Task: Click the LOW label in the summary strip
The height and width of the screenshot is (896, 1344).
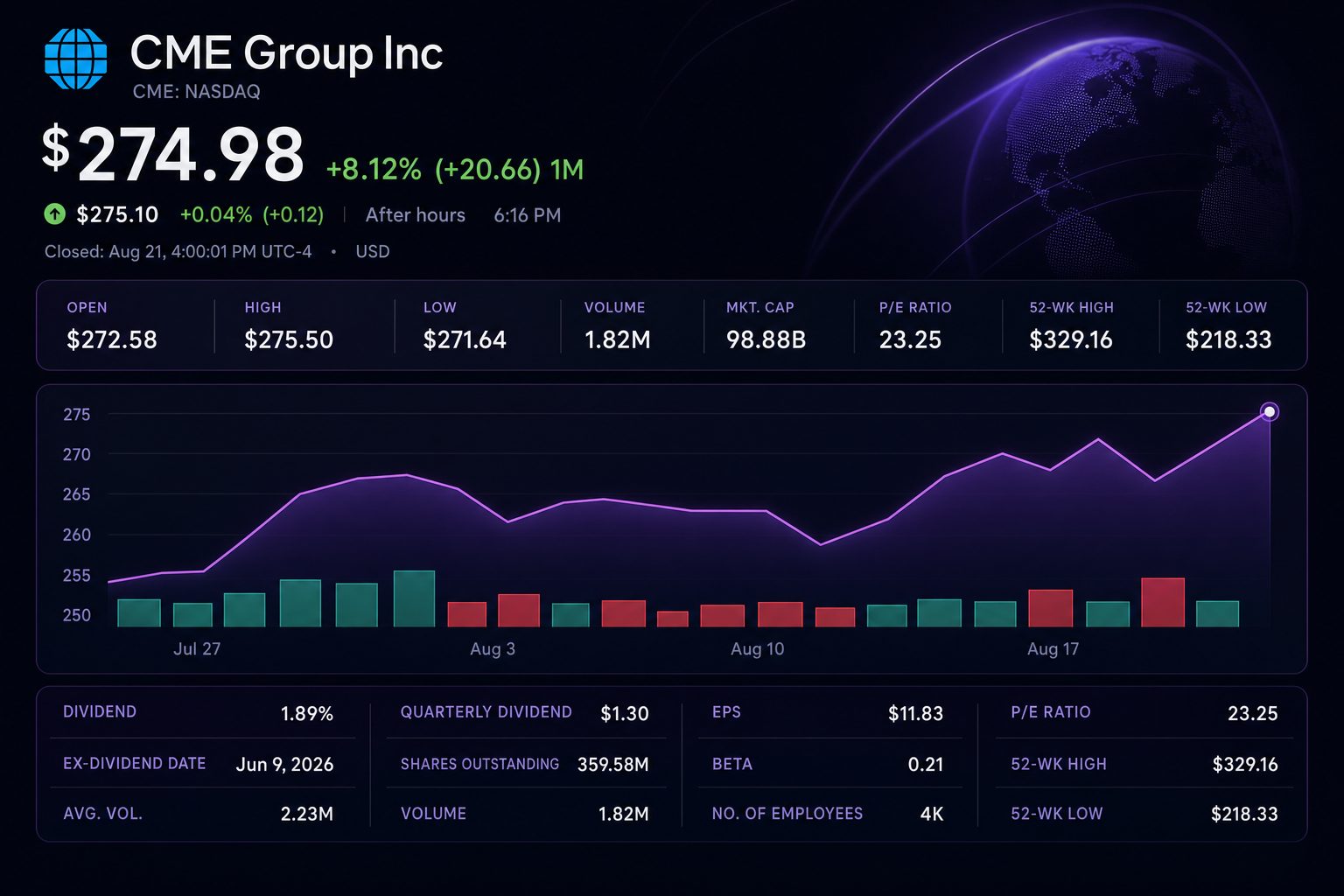Action: (x=440, y=308)
